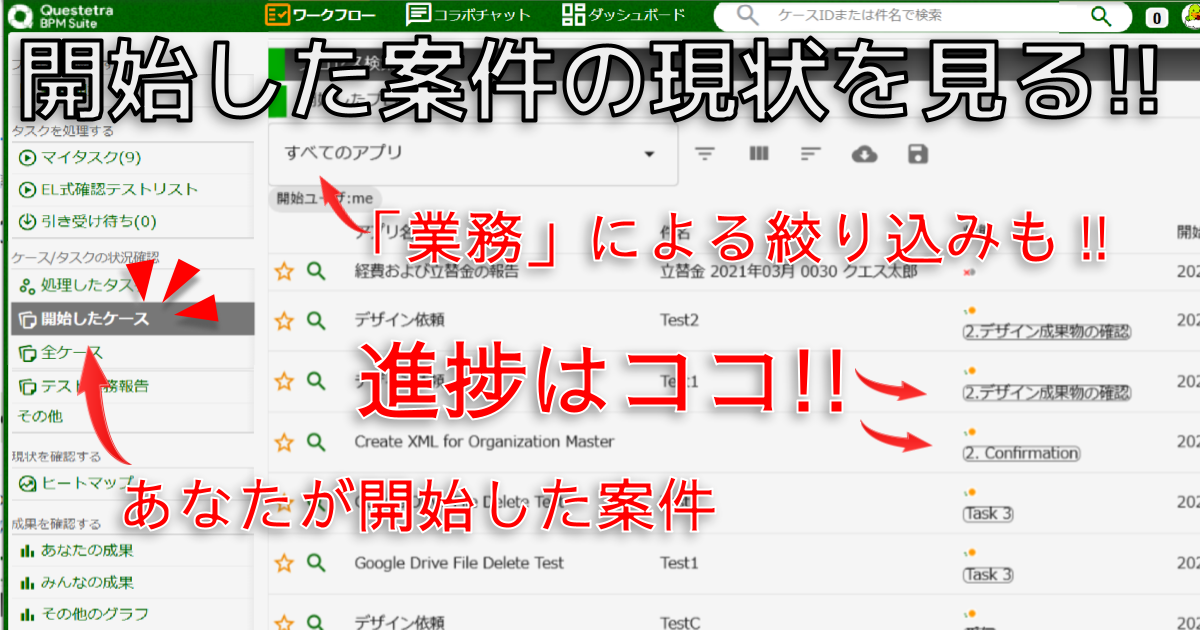Click the その他のグラフ bar chart icon
The height and width of the screenshot is (630, 1200).
[x=27, y=613]
